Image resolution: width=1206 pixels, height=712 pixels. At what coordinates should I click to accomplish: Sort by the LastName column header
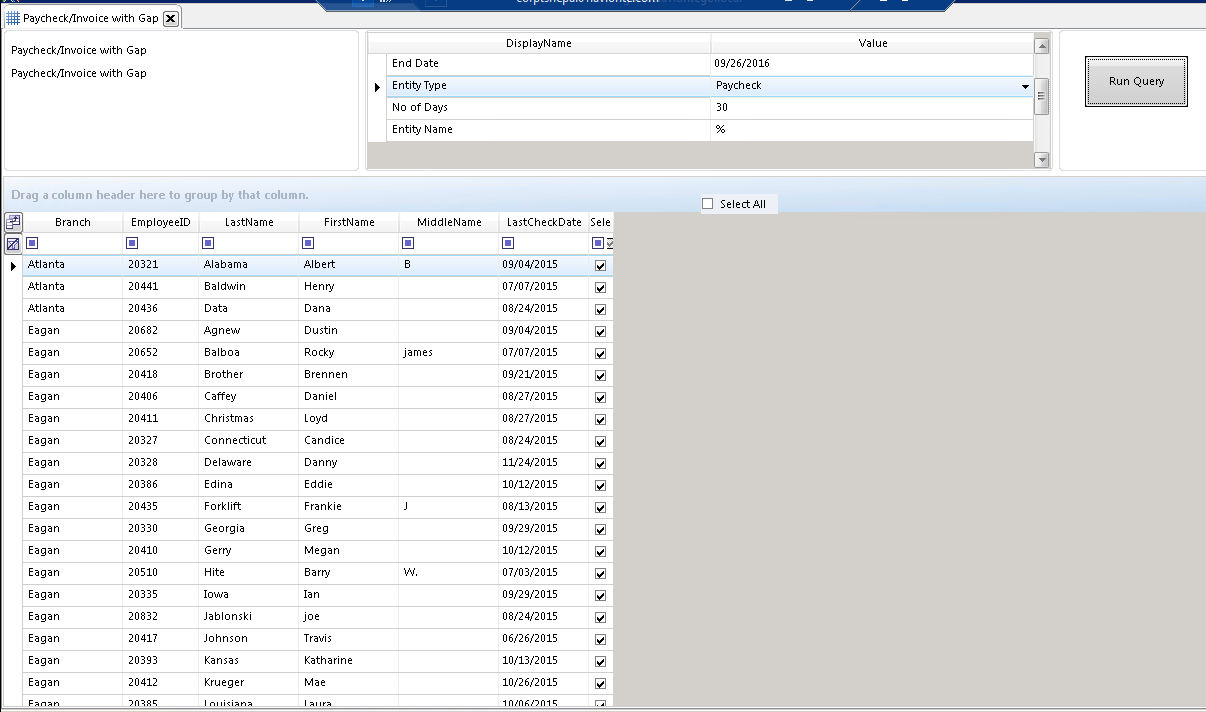249,222
